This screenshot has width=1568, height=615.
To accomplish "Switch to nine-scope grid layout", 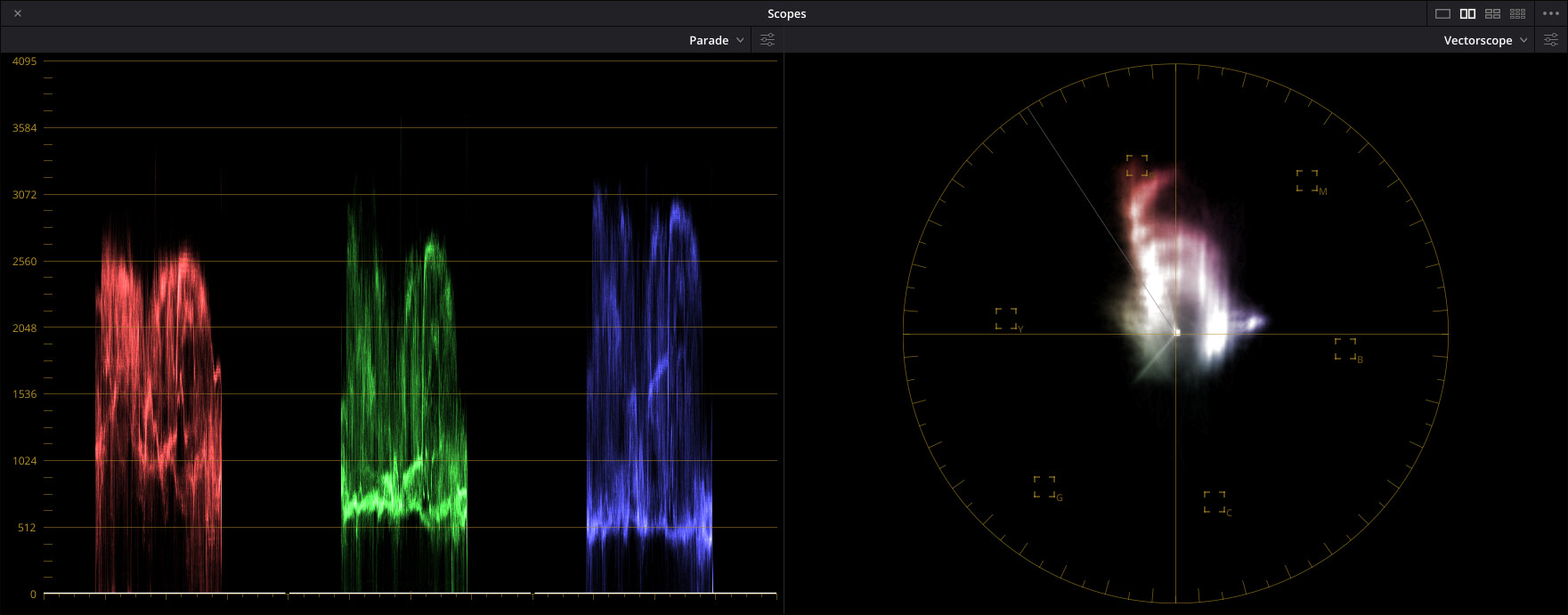I will click(1518, 13).
